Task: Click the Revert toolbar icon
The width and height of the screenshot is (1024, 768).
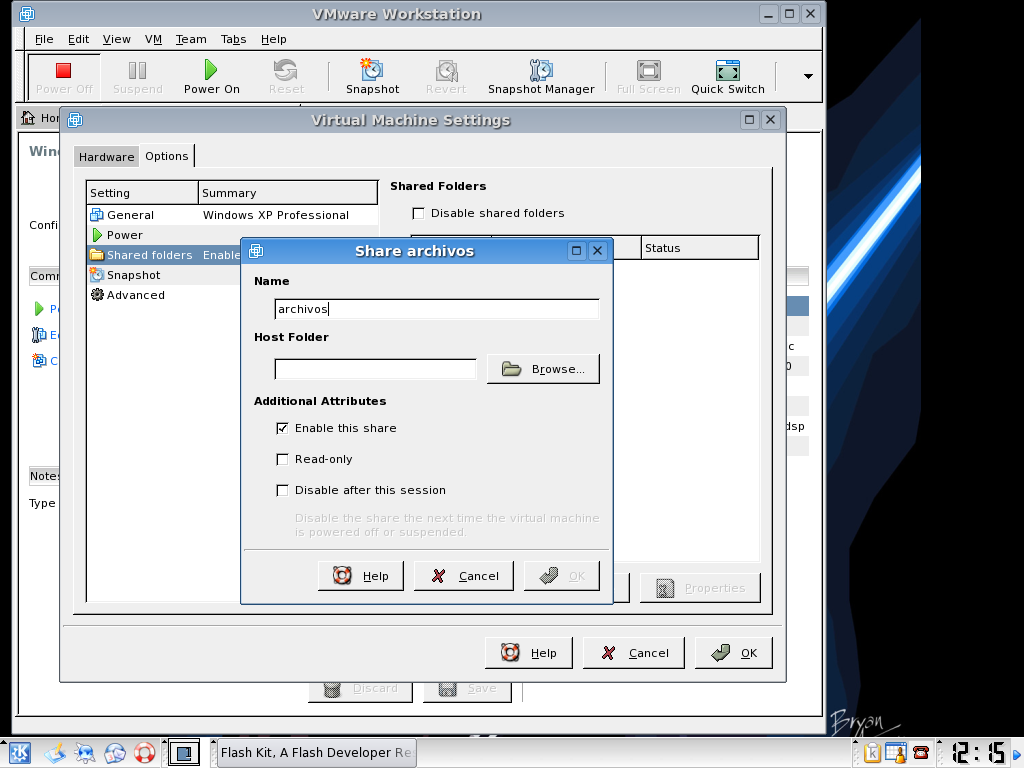Action: [446, 77]
